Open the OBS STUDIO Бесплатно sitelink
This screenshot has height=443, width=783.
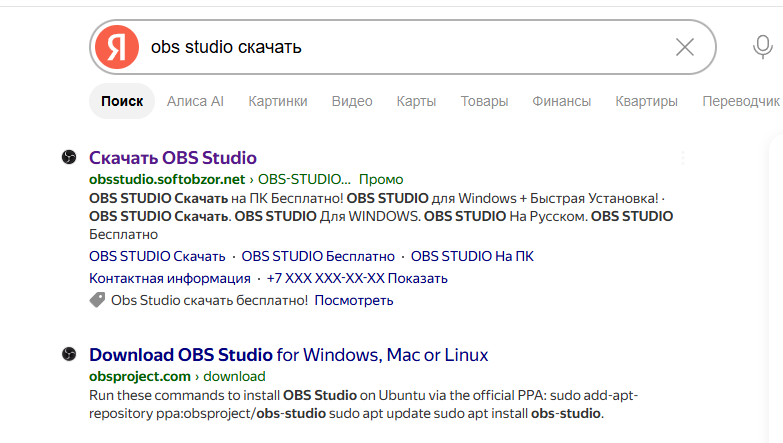[318, 256]
